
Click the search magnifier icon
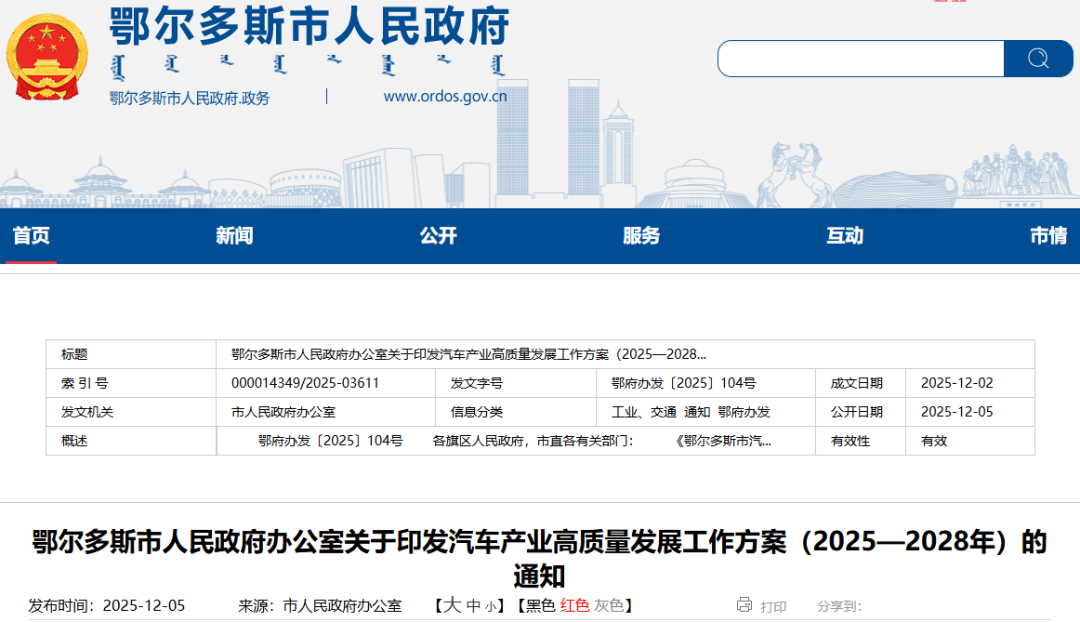coord(1037,58)
